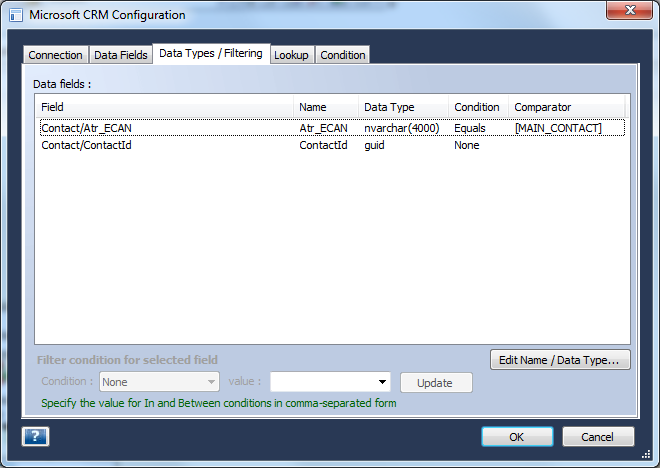Confirm with the OK button

point(517,436)
